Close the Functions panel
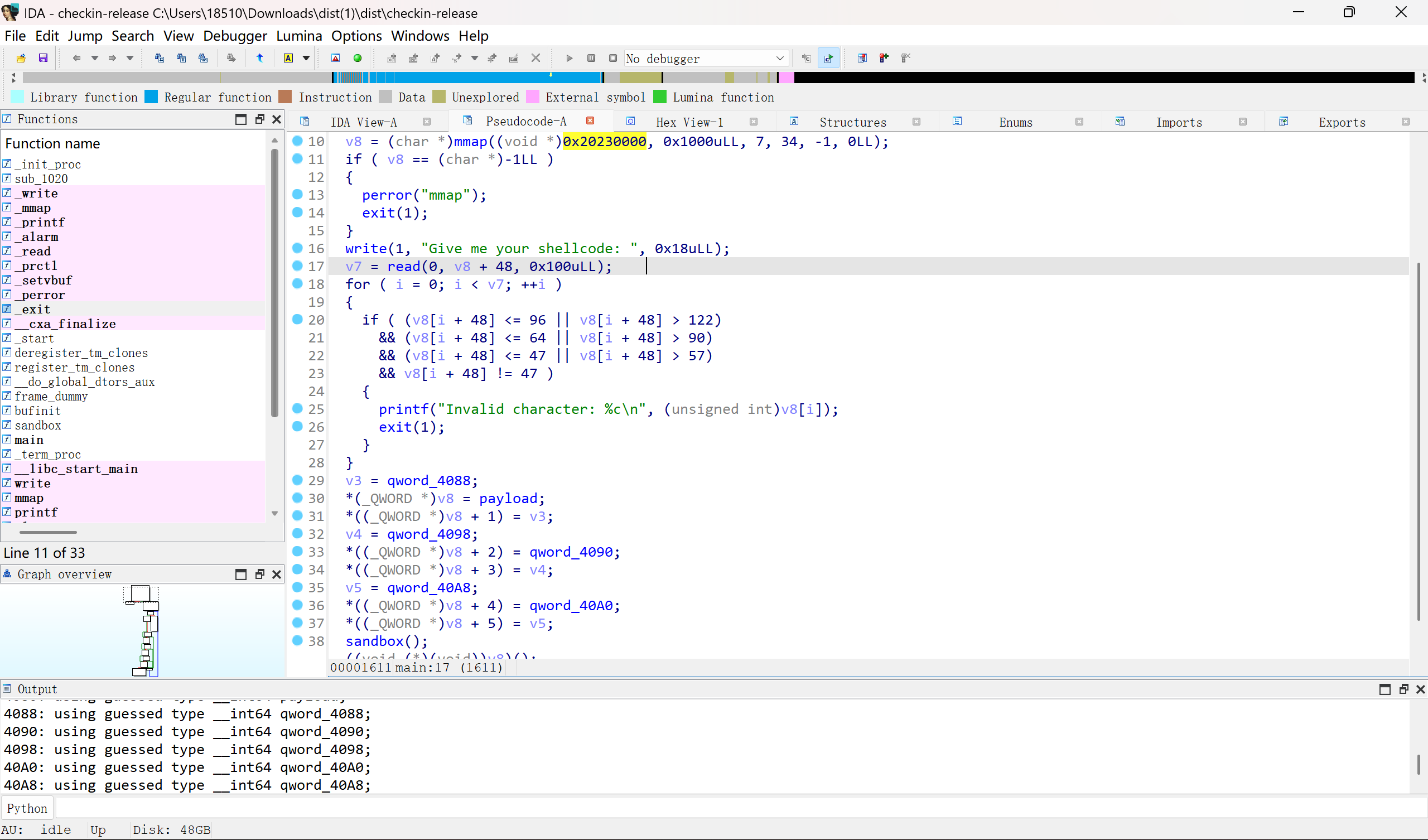Viewport: 1428px width, 840px height. point(277,119)
